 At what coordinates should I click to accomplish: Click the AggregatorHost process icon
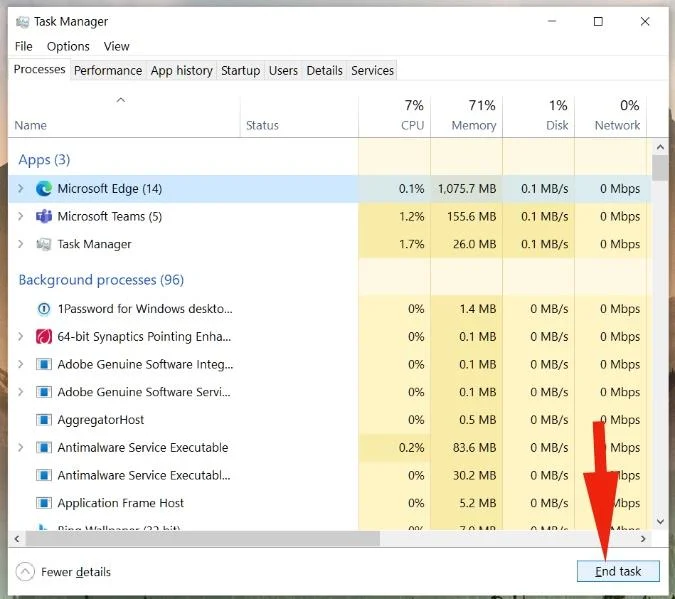[44, 419]
